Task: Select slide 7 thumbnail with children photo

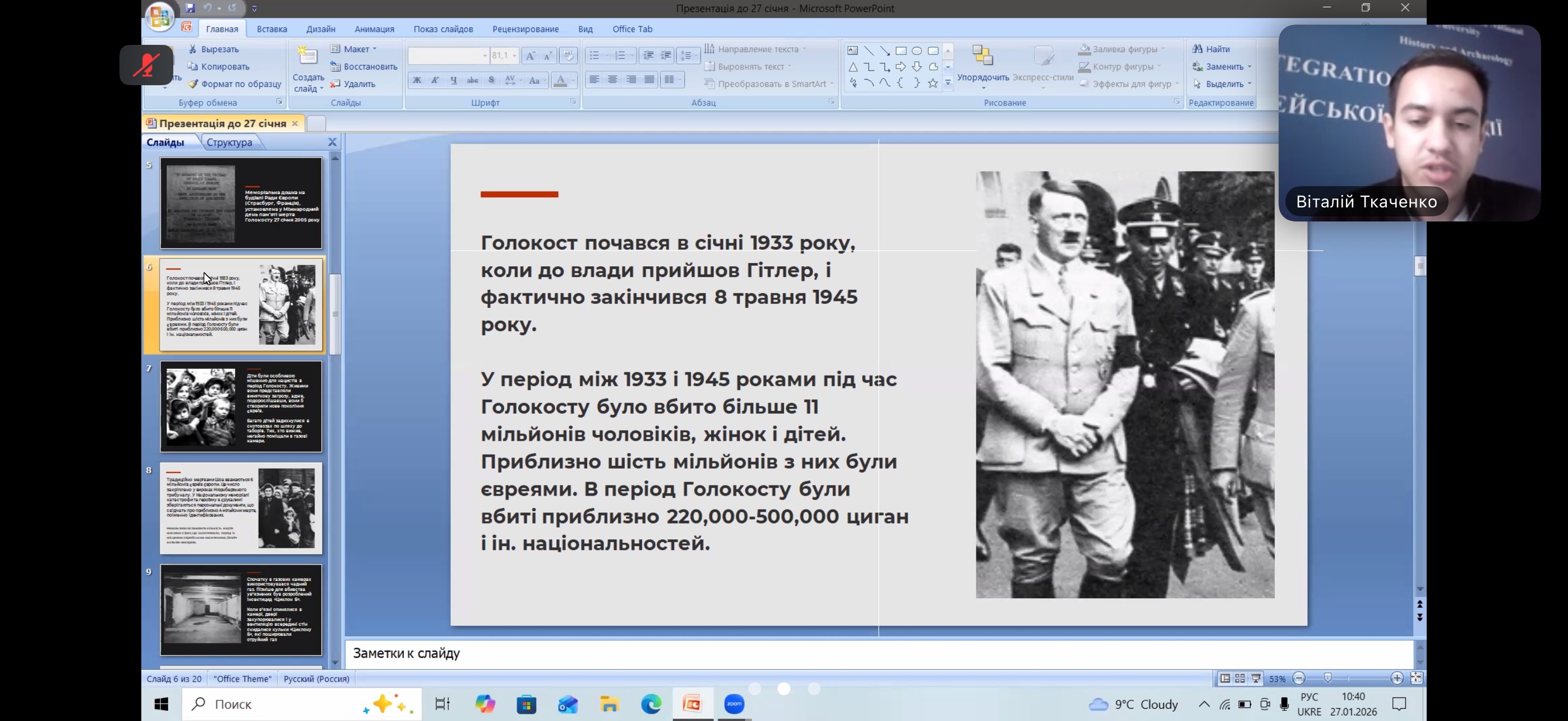Action: tap(241, 406)
